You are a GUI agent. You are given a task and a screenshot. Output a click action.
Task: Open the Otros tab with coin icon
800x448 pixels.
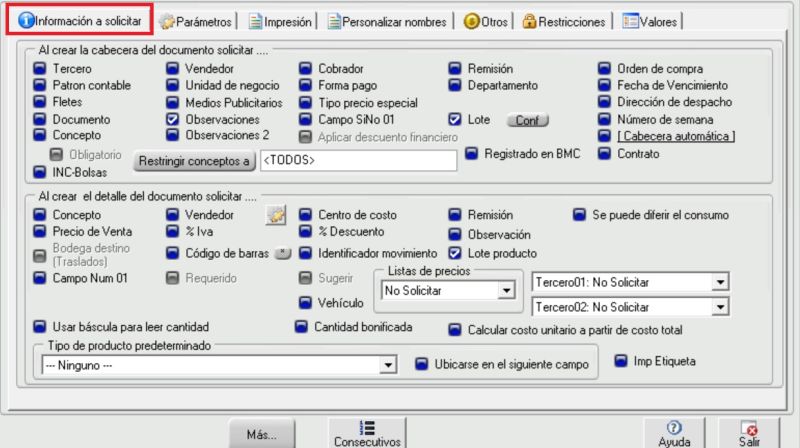click(x=485, y=21)
